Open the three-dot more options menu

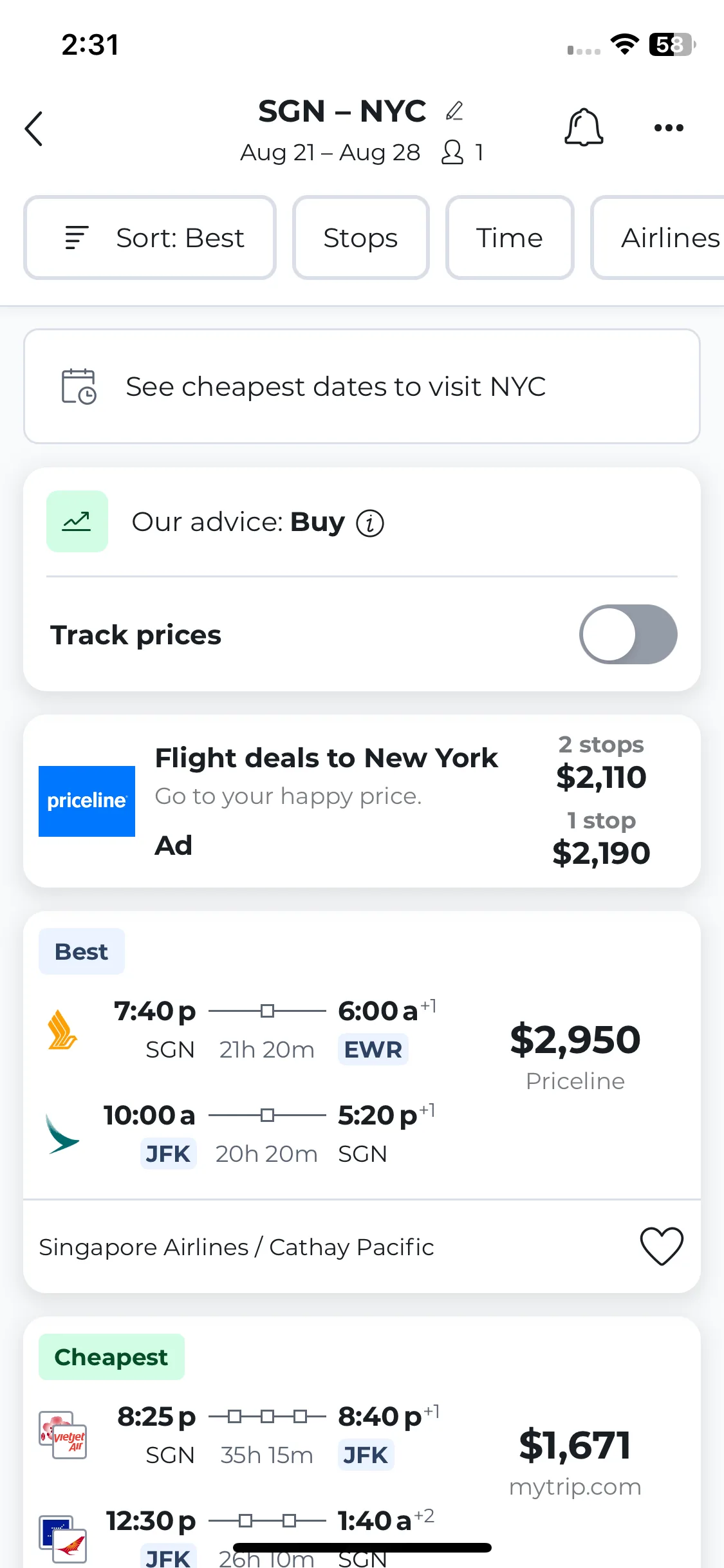coord(669,127)
